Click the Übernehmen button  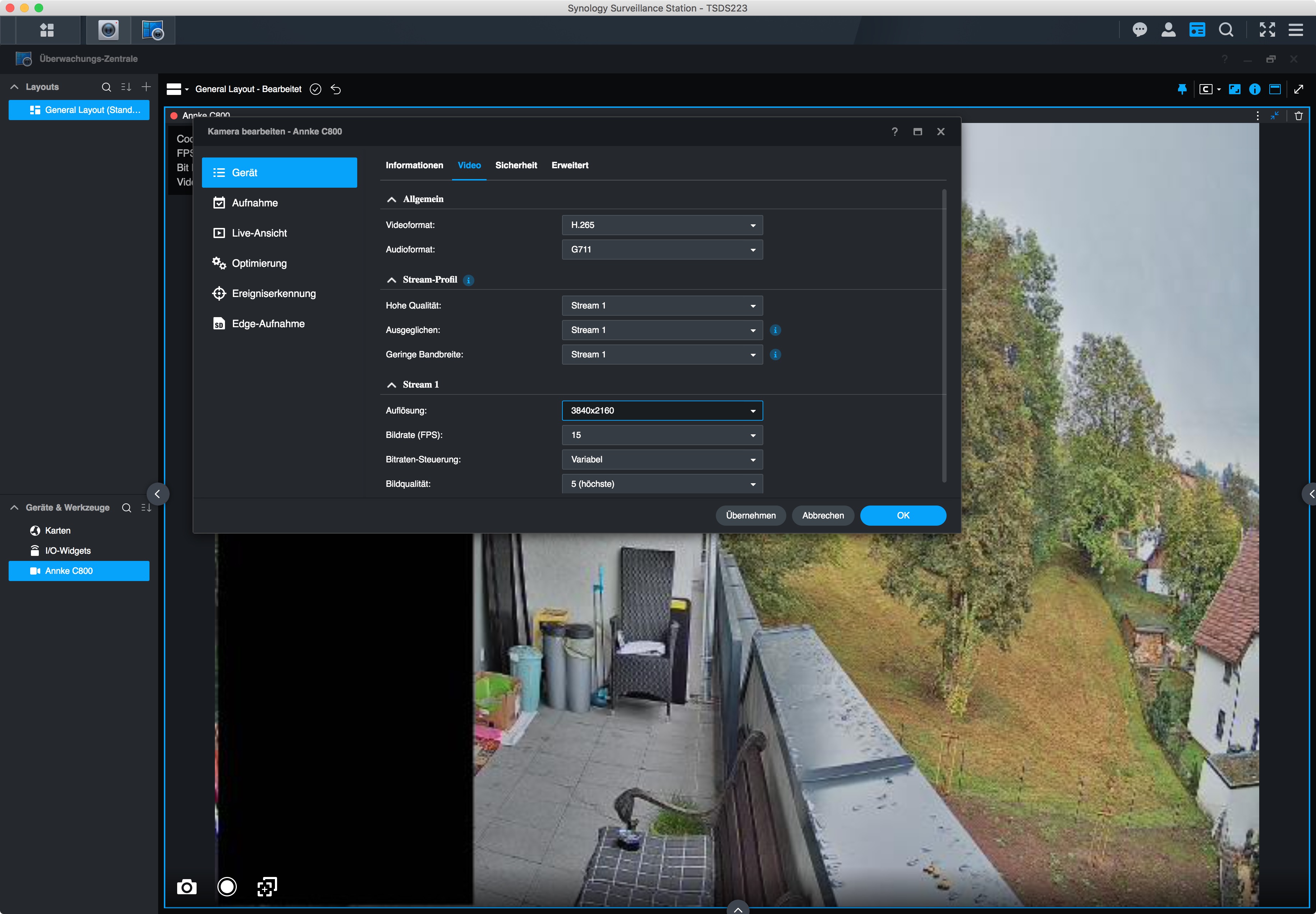pyautogui.click(x=750, y=515)
